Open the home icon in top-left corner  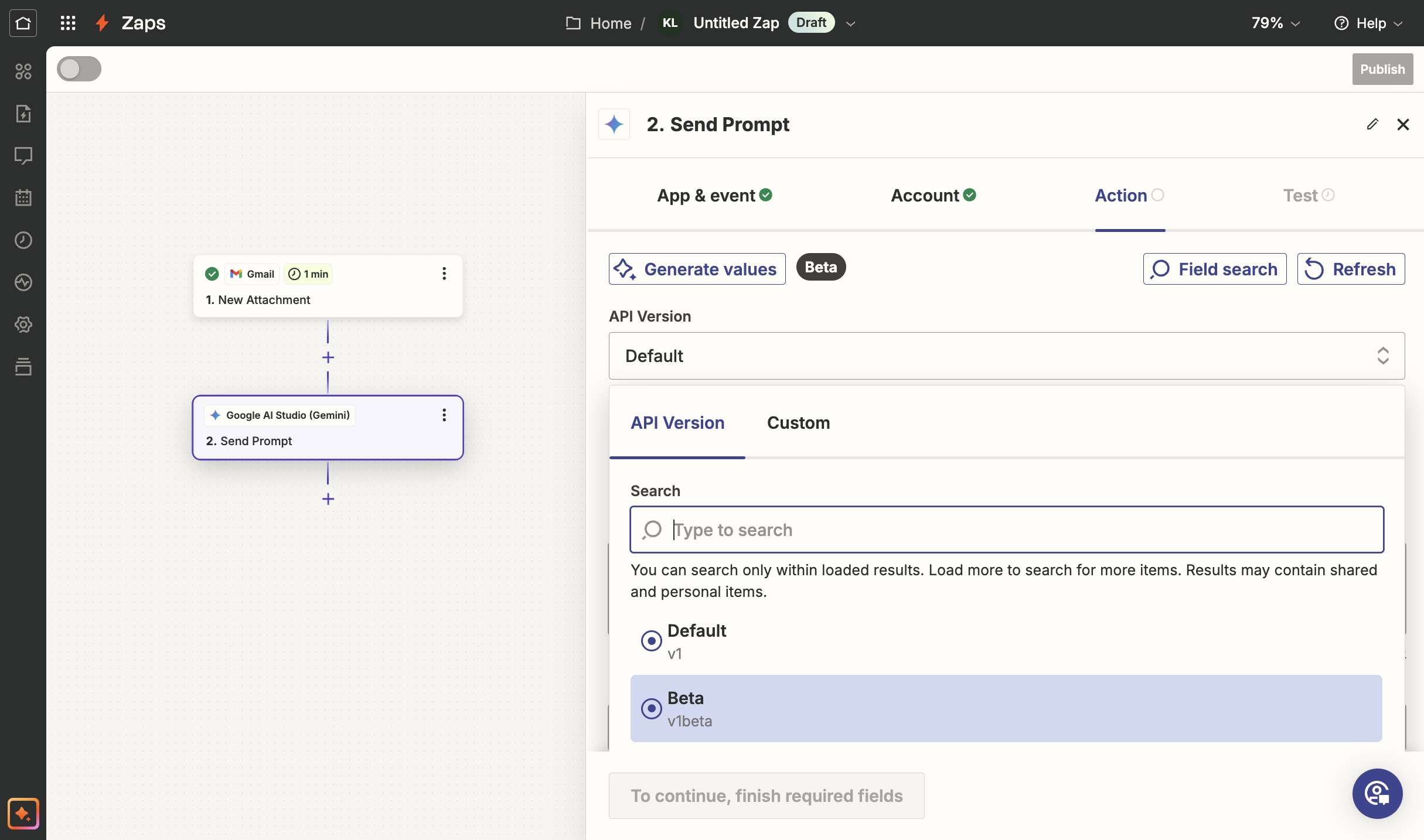click(23, 23)
